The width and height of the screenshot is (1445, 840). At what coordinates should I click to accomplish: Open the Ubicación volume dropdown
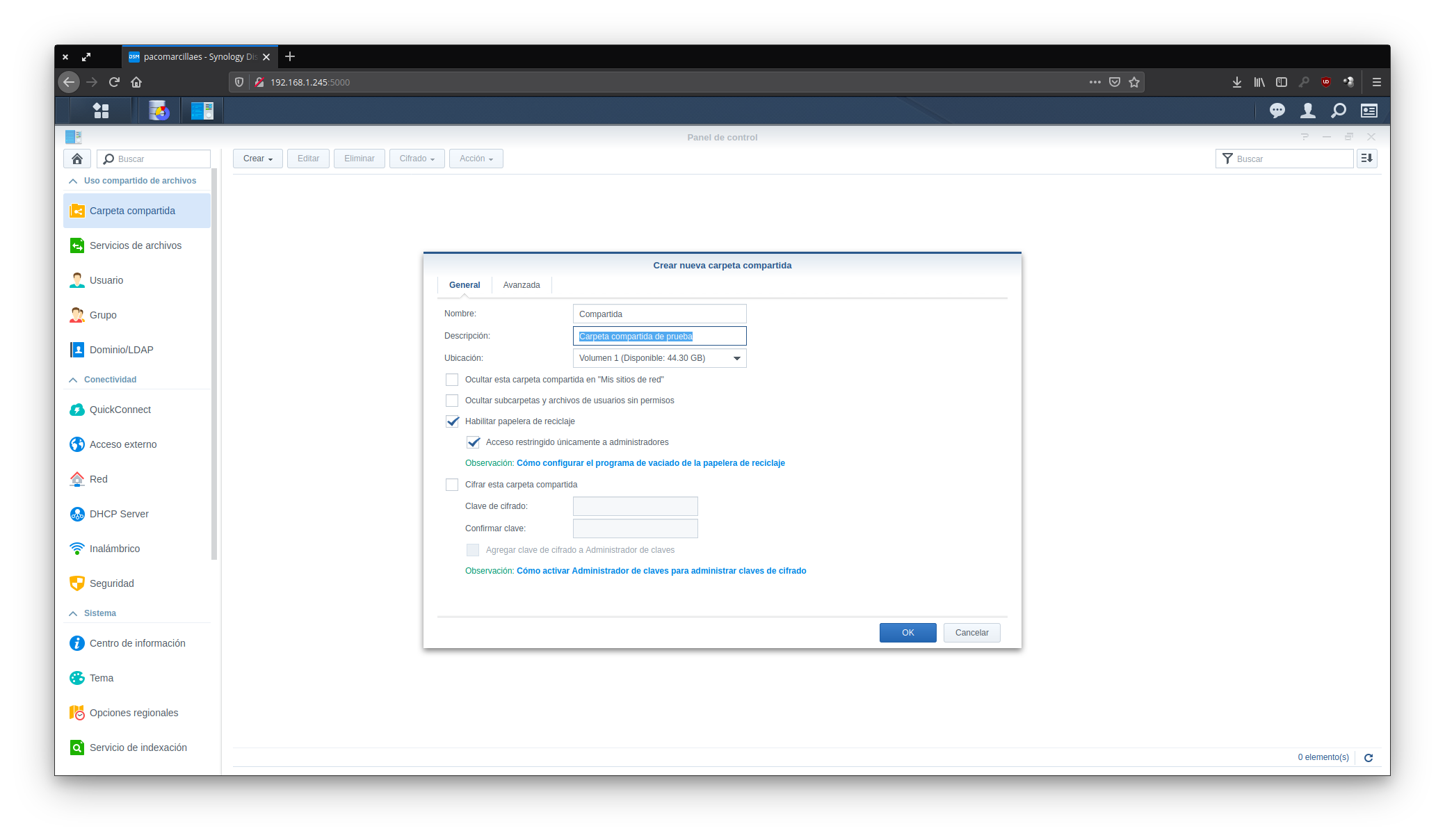[736, 358]
